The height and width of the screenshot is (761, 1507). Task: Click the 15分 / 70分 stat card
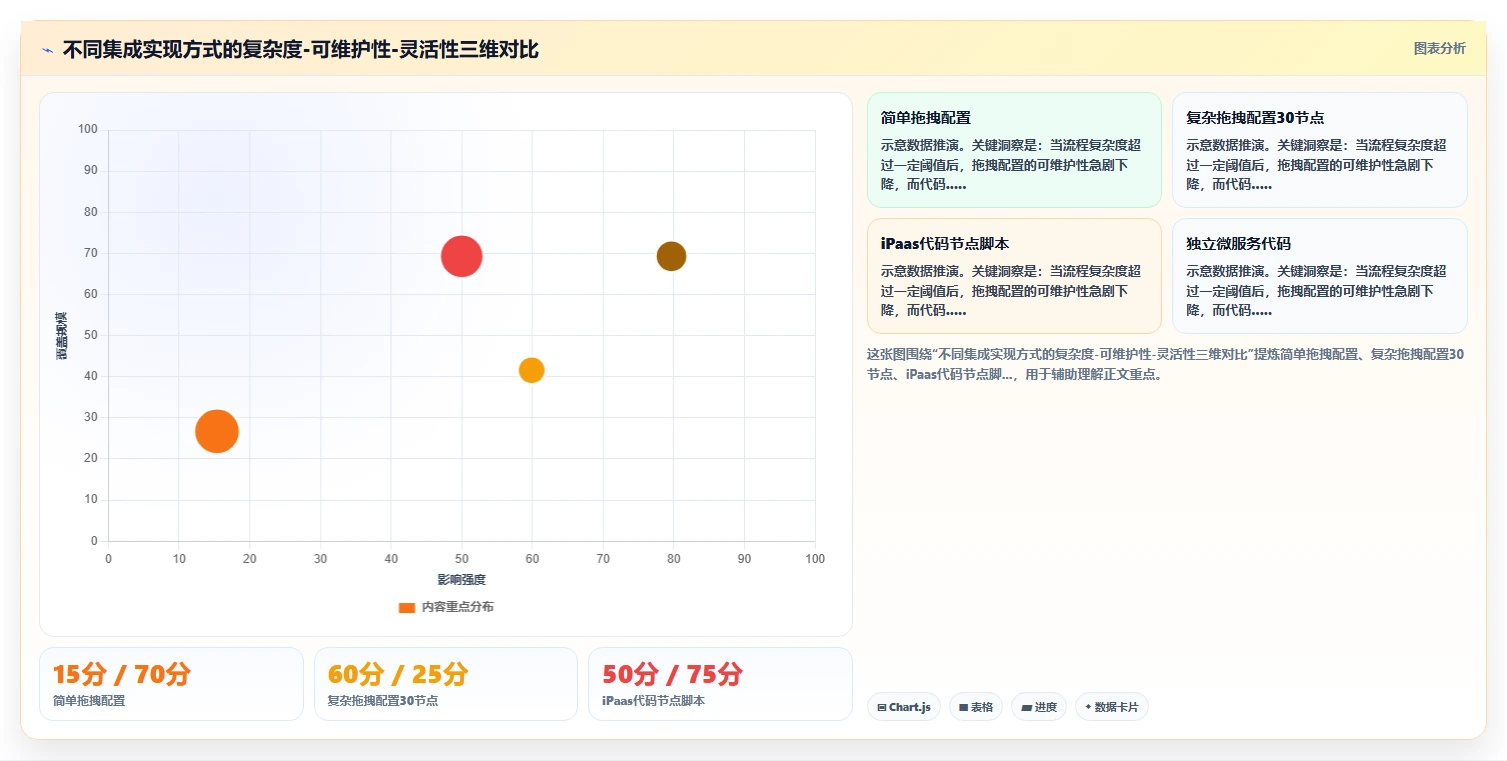click(x=171, y=684)
